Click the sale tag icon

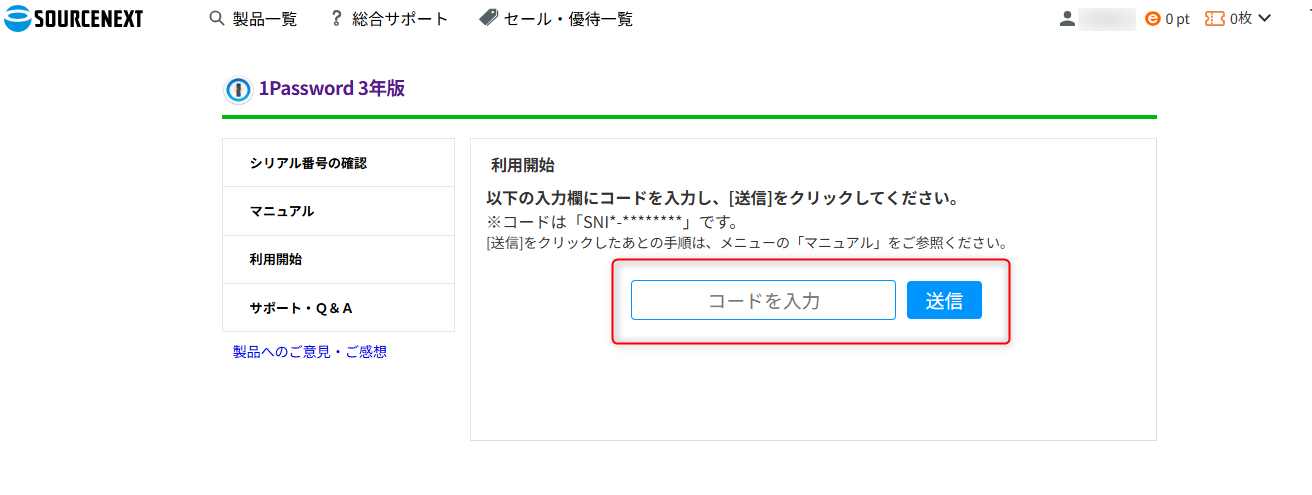tap(489, 18)
